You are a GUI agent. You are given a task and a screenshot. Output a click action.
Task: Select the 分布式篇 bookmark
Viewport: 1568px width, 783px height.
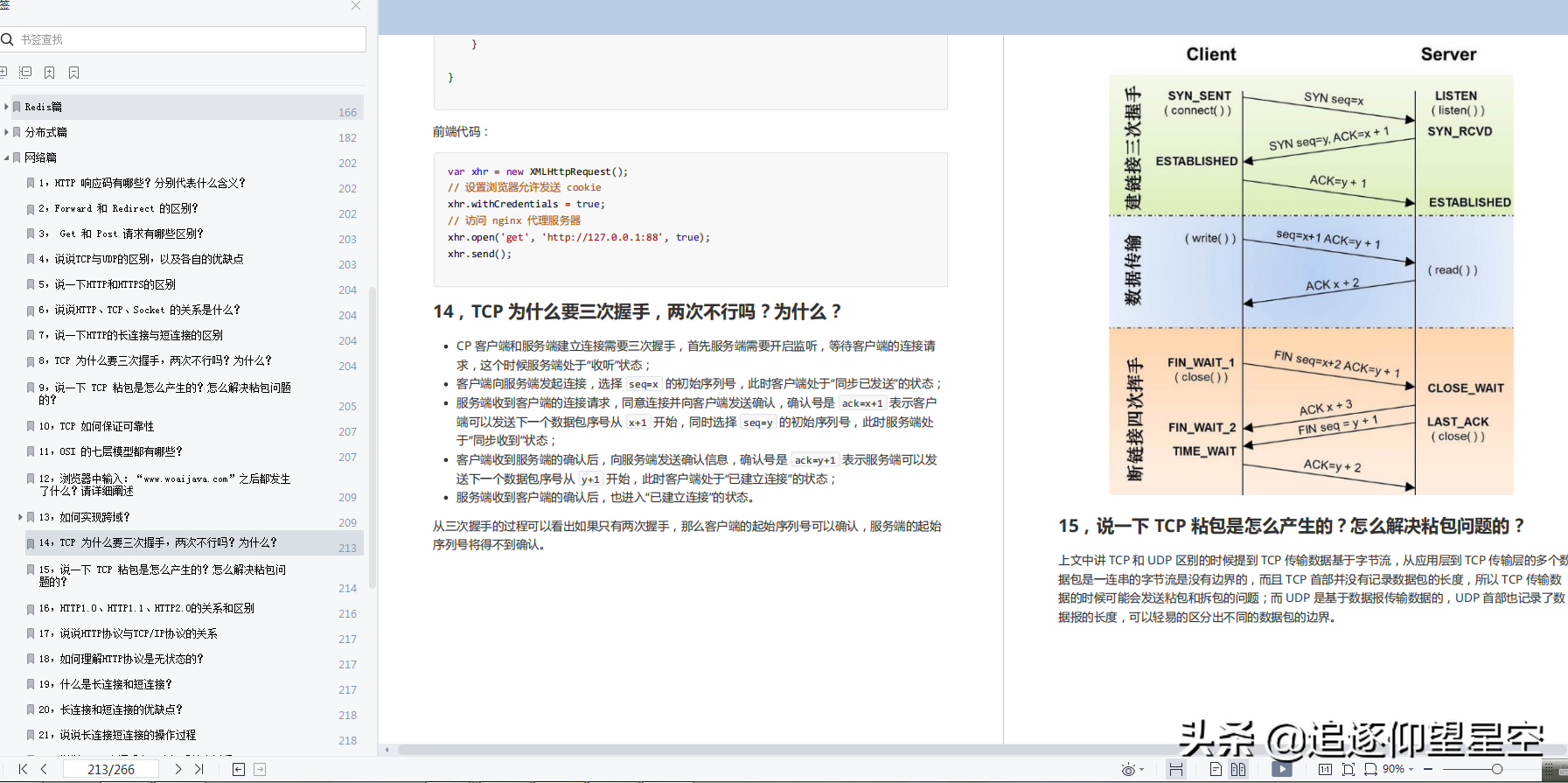point(45,132)
